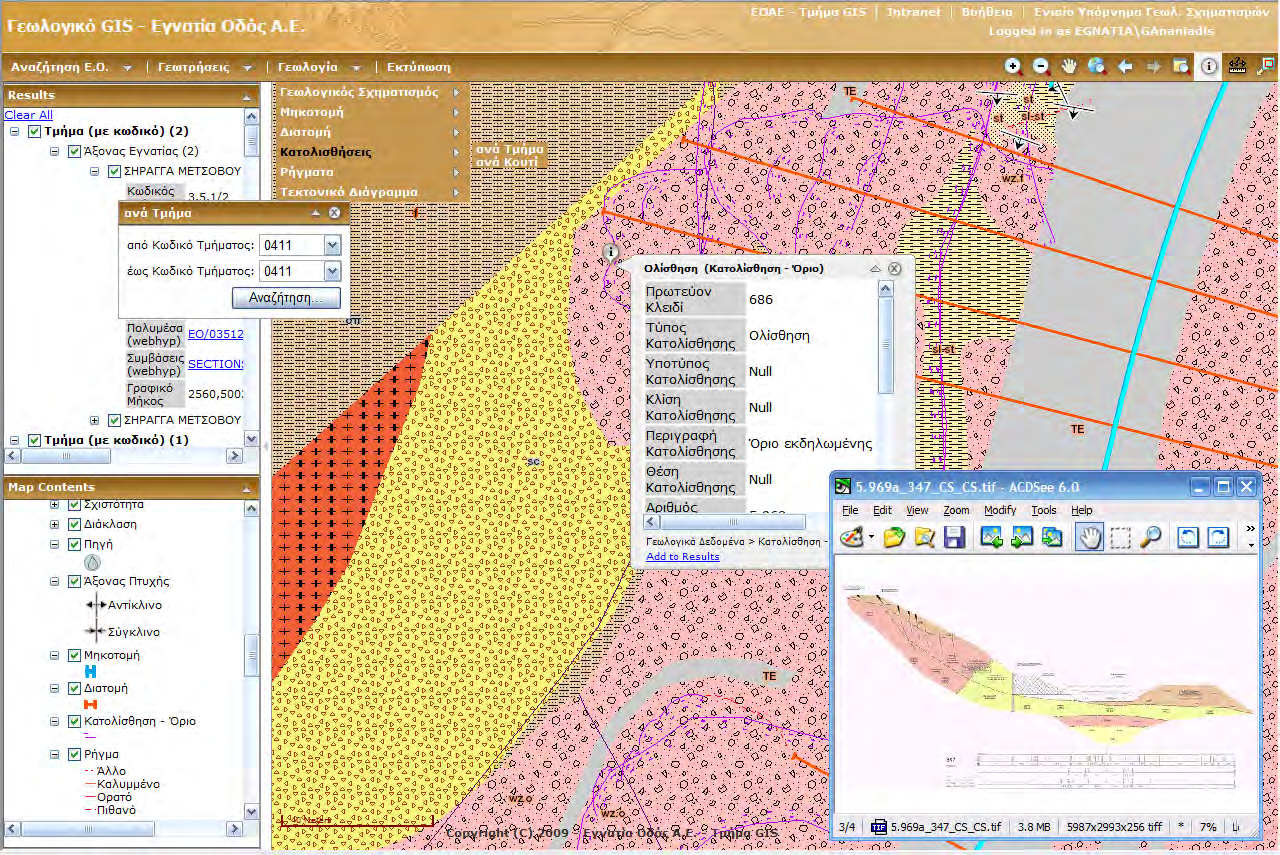1280x855 pixels.
Task: Go back to previous map extent
Action: click(x=1125, y=66)
